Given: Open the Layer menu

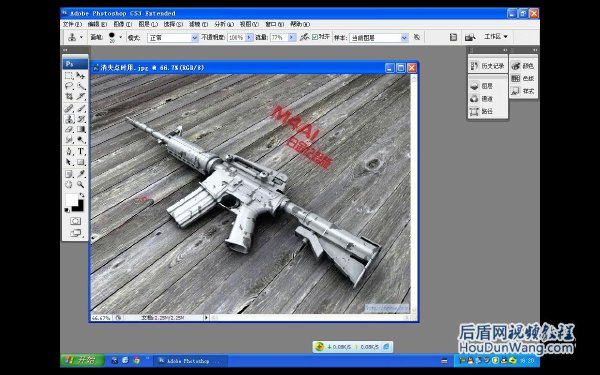Looking at the screenshot, I should (x=148, y=24).
